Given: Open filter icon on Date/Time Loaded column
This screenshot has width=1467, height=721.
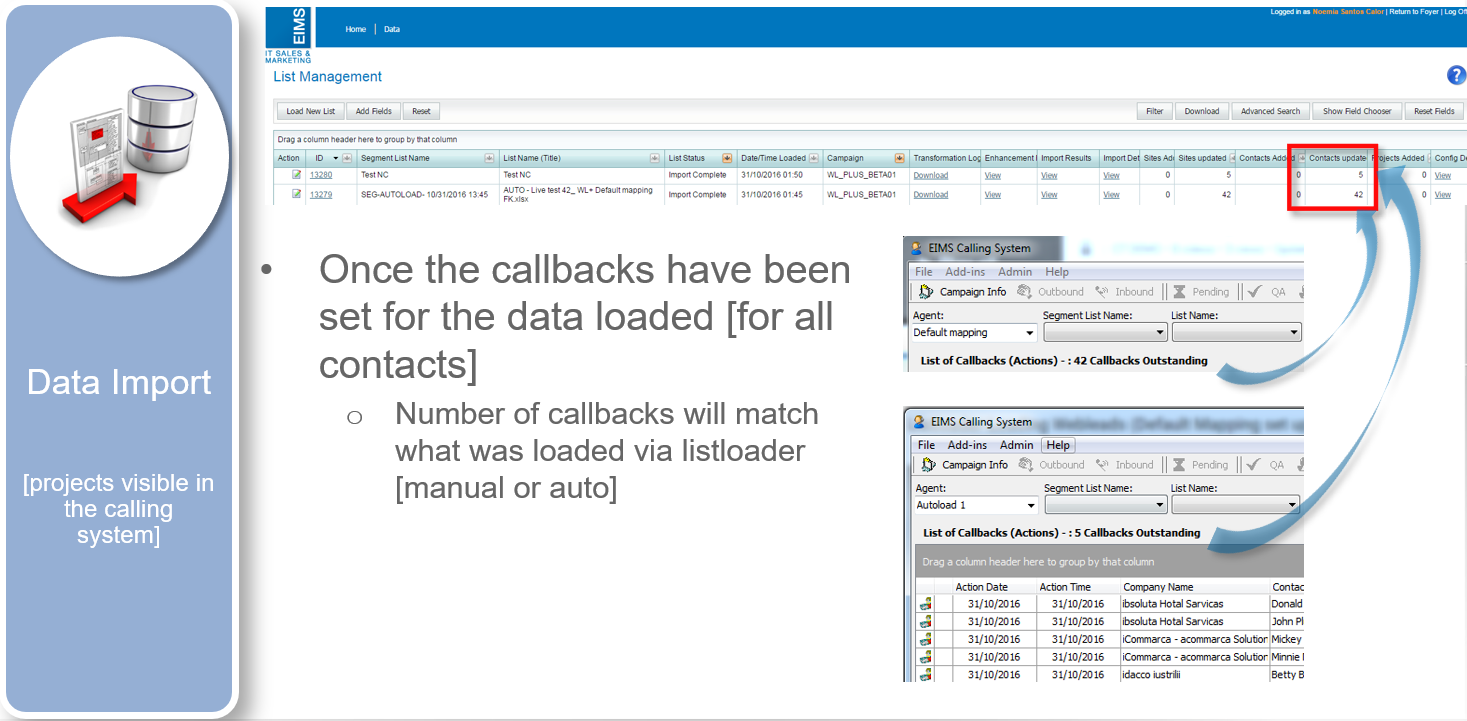Looking at the screenshot, I should 814,158.
